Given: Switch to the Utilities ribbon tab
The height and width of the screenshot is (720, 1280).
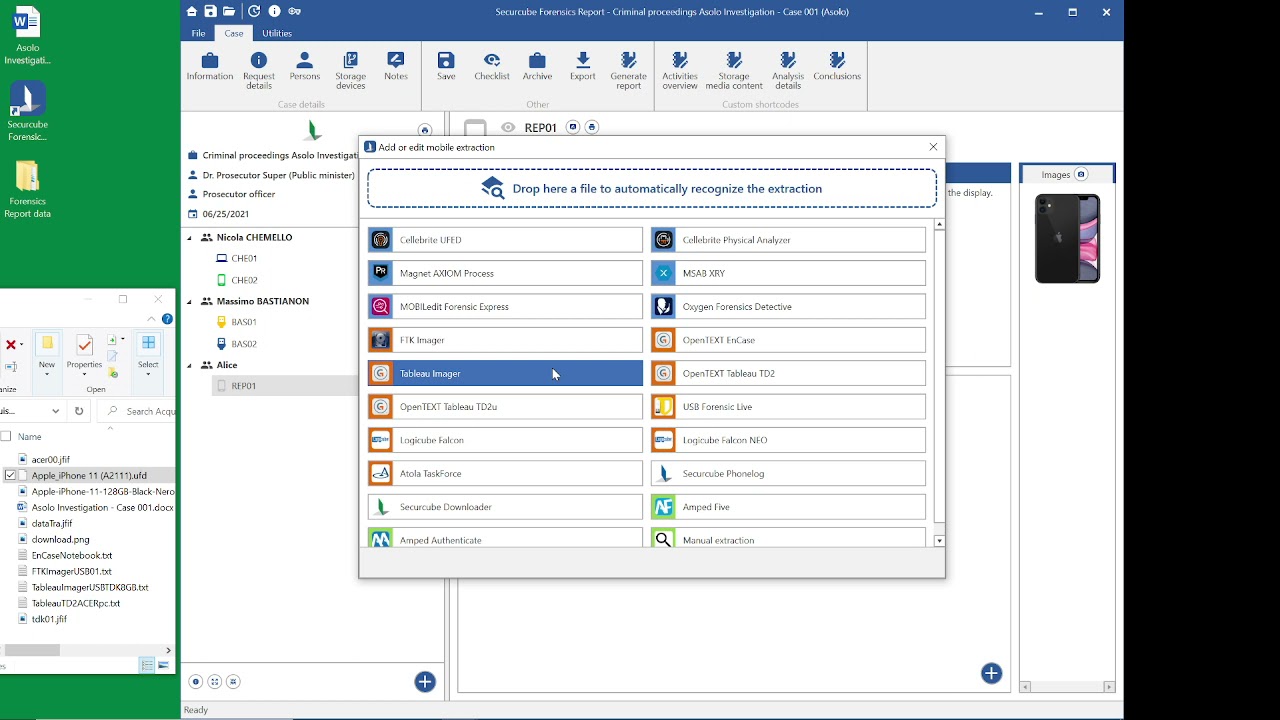Looking at the screenshot, I should [277, 33].
